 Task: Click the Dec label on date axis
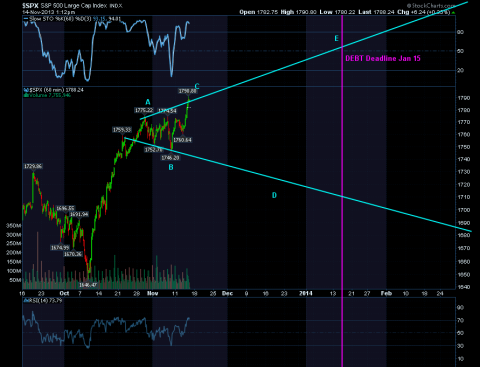click(x=227, y=293)
